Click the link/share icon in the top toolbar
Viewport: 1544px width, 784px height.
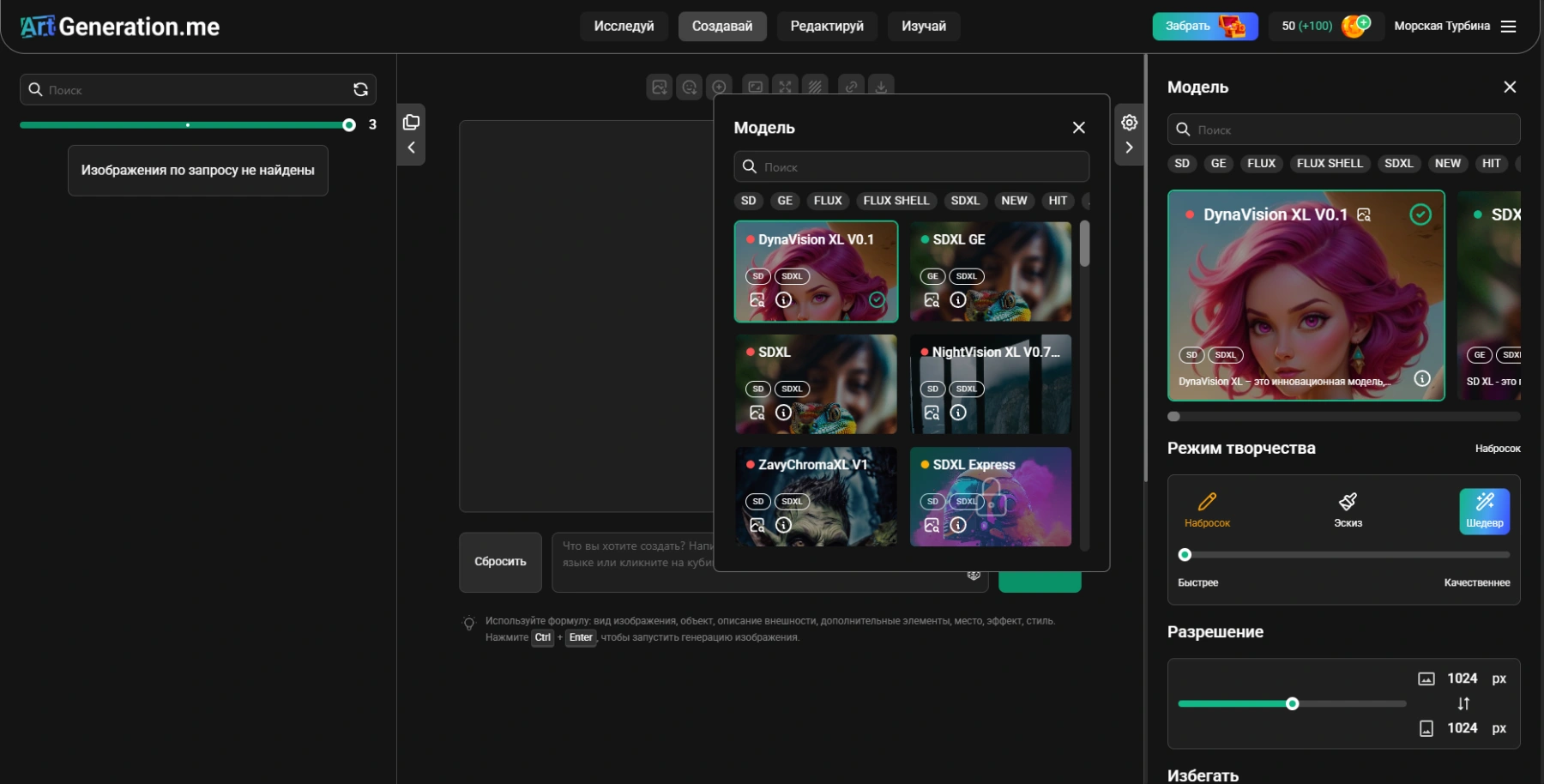click(851, 86)
